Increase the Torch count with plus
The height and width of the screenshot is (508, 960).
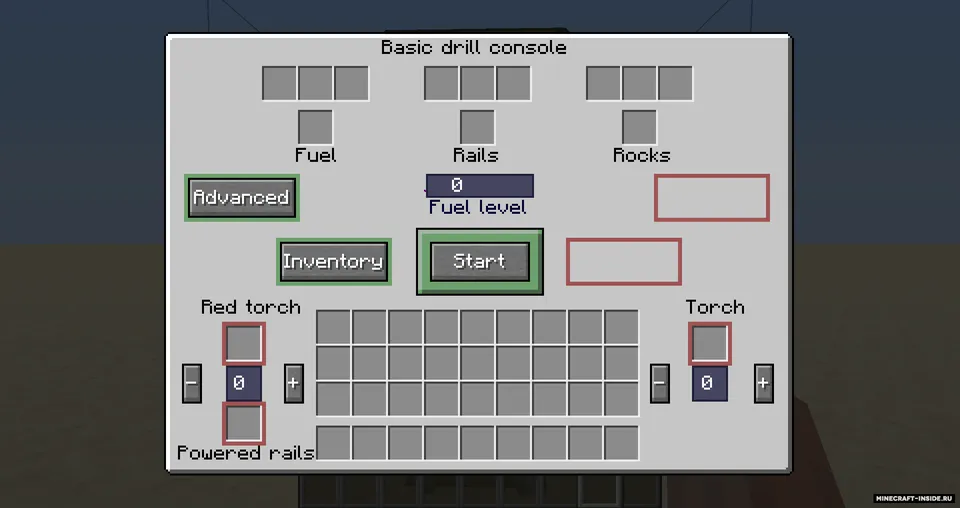click(x=763, y=383)
